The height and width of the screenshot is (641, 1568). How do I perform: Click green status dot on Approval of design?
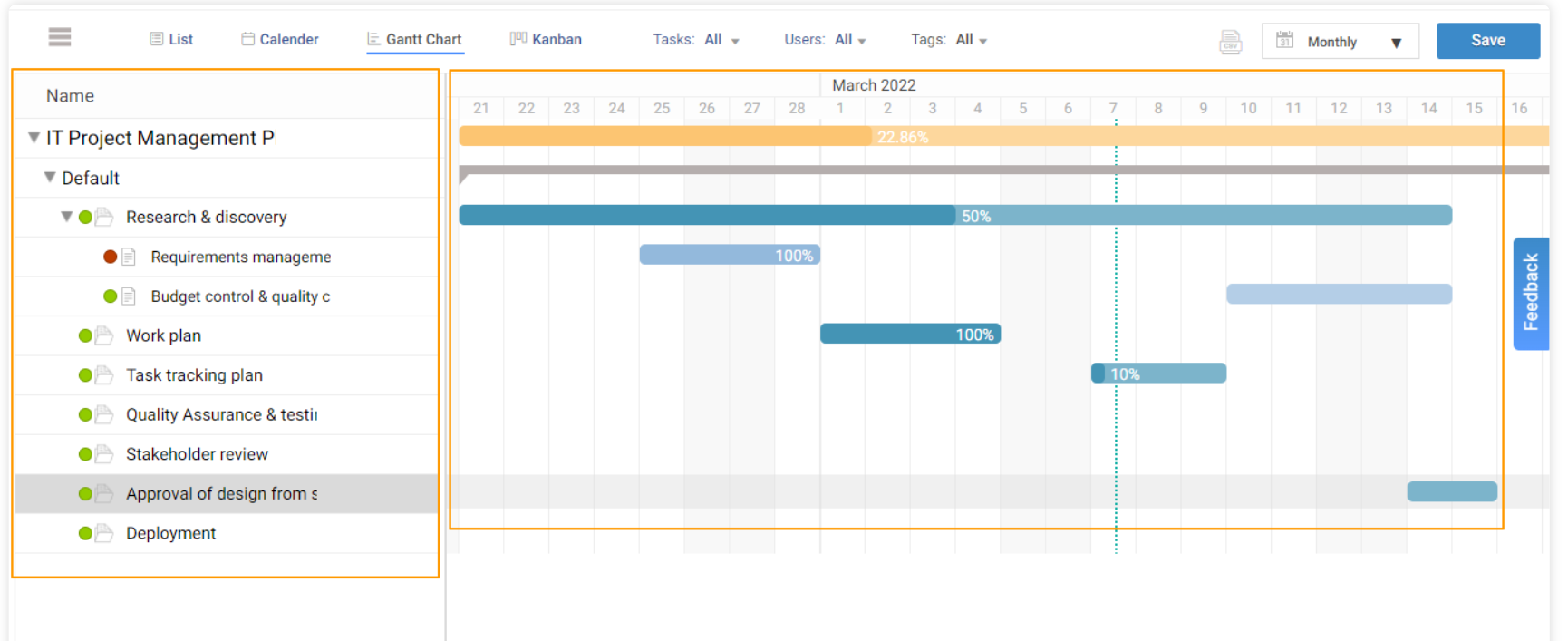85,493
